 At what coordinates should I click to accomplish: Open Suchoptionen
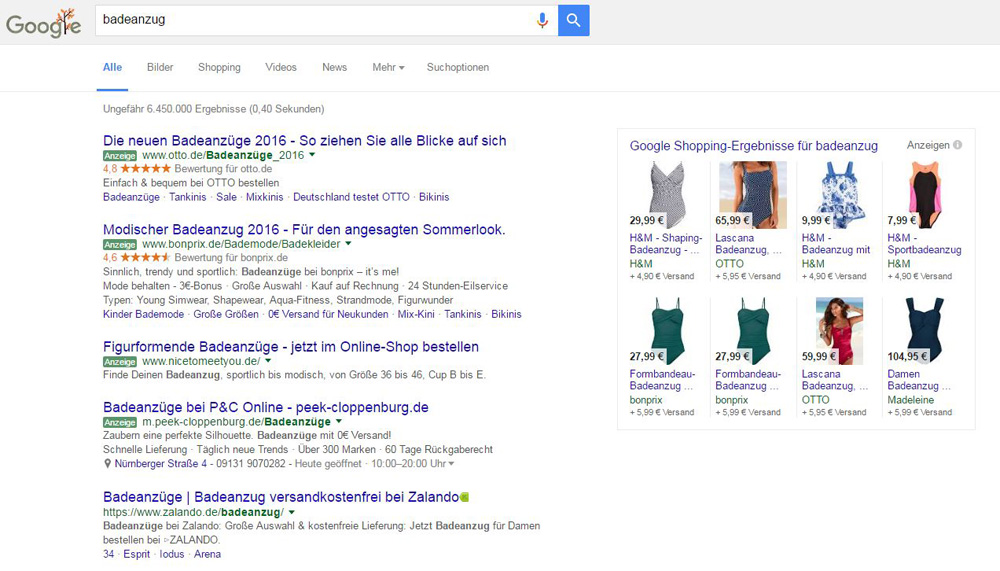458,67
